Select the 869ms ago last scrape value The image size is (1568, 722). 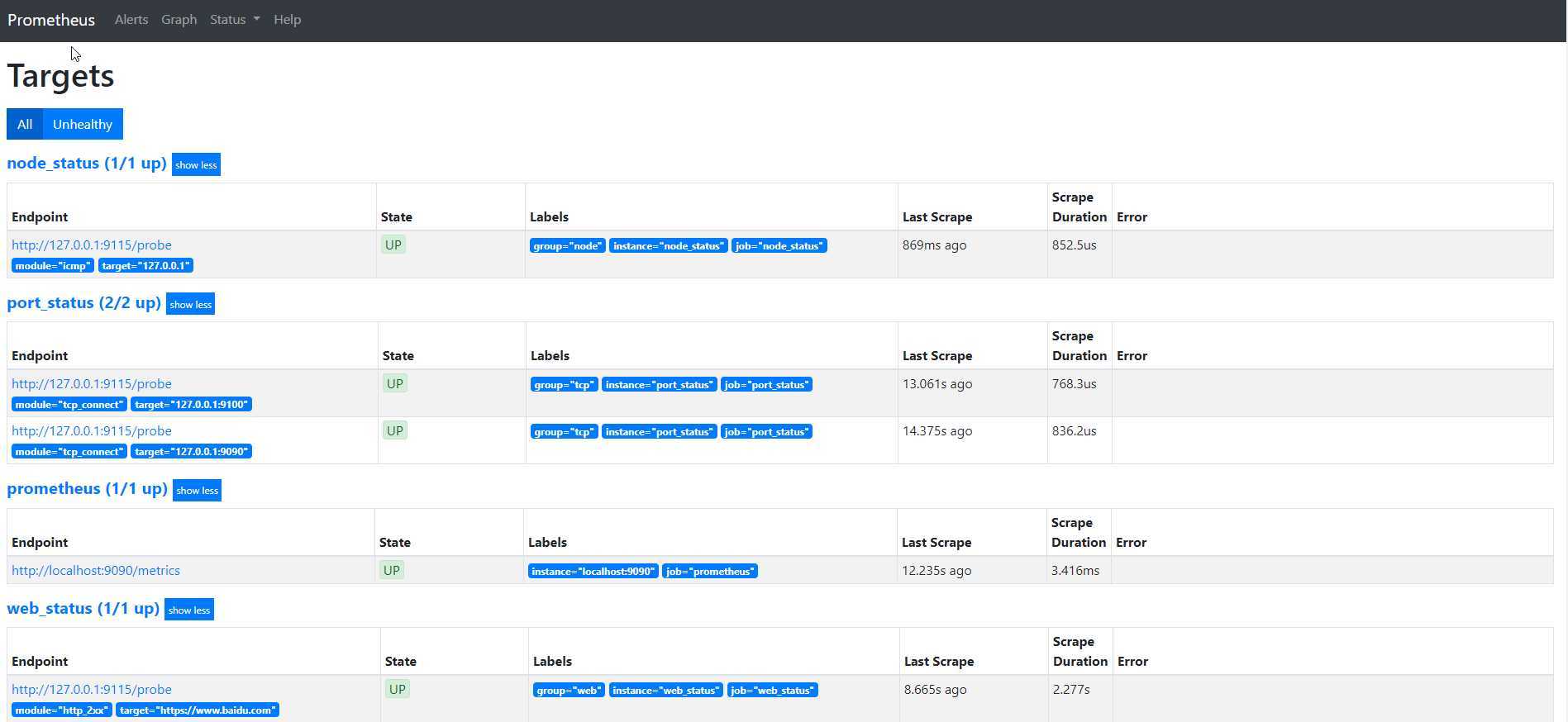click(x=935, y=245)
